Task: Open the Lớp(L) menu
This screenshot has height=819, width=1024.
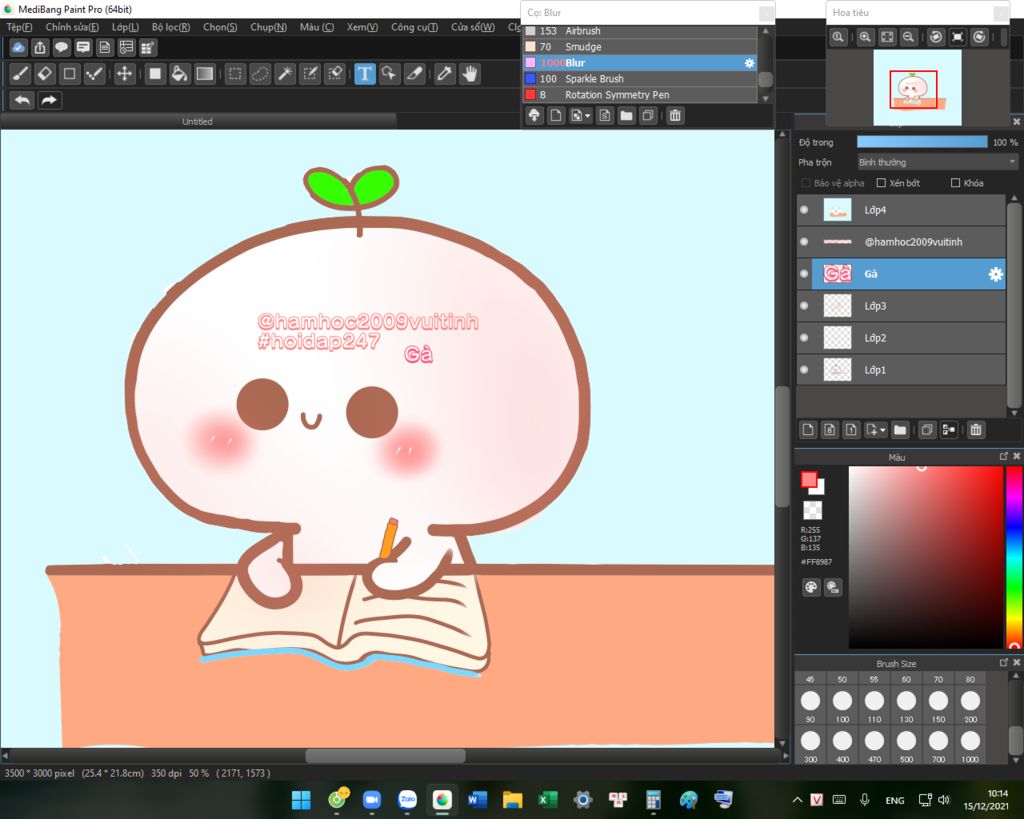Action: (125, 27)
